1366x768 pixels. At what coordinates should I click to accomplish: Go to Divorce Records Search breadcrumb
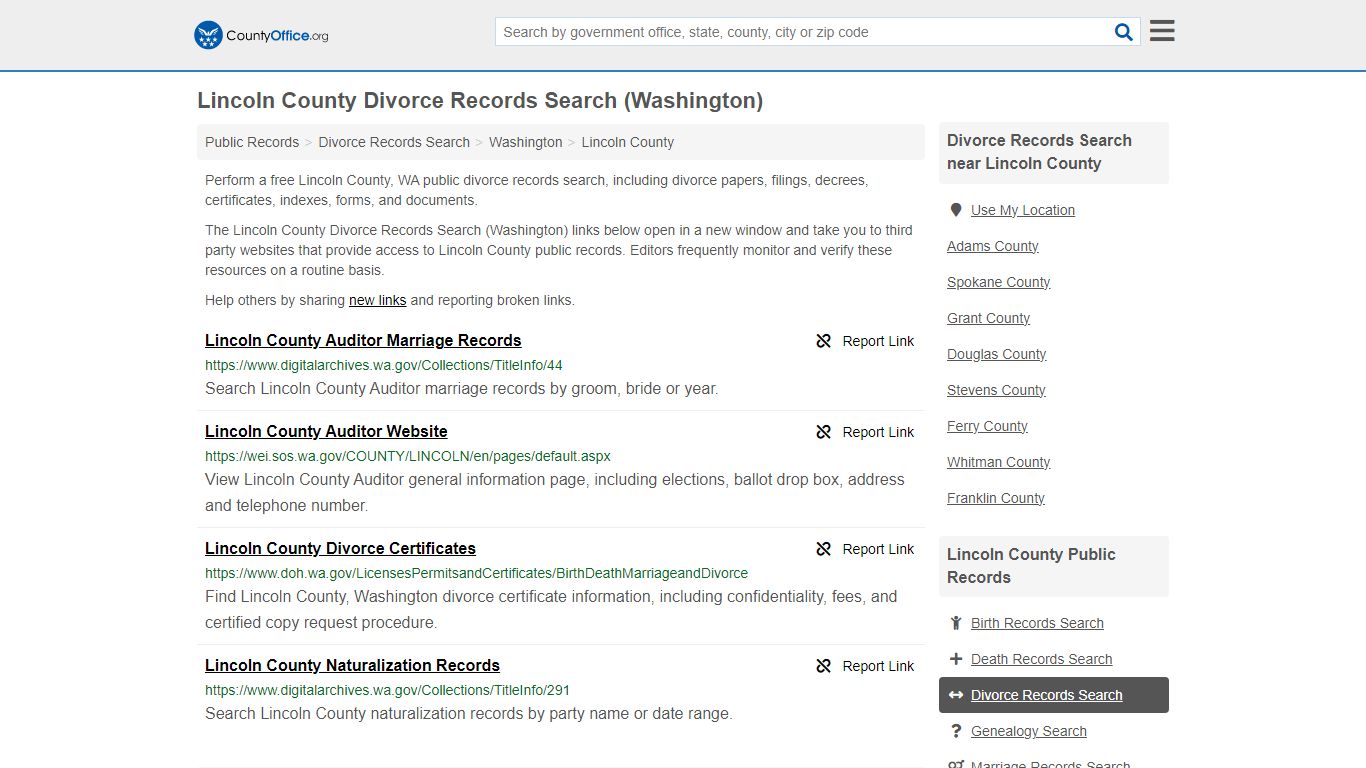394,142
